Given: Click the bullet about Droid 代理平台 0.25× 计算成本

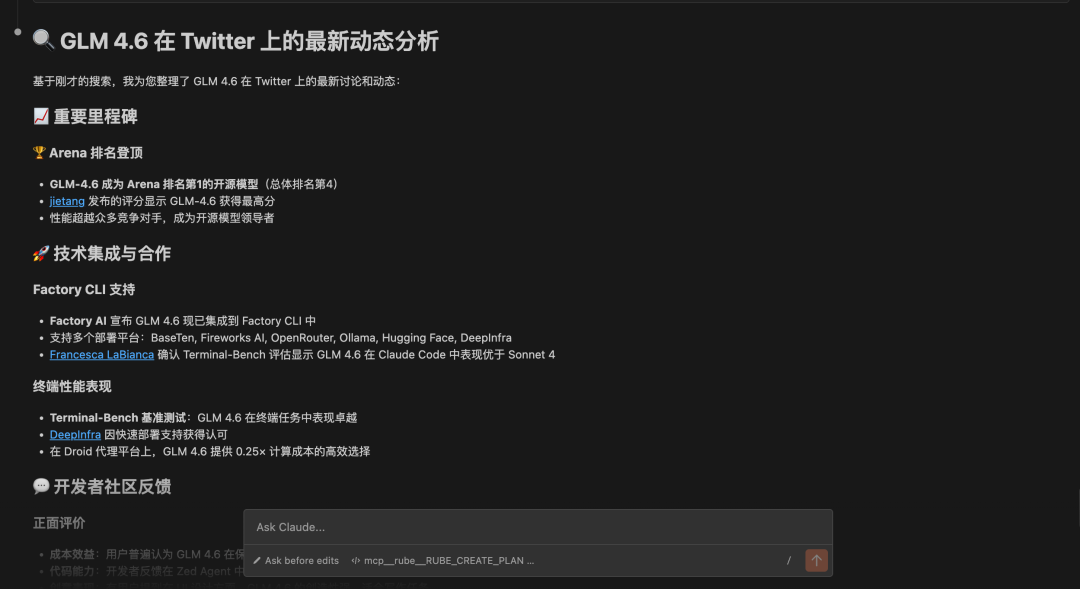Looking at the screenshot, I should coord(210,451).
